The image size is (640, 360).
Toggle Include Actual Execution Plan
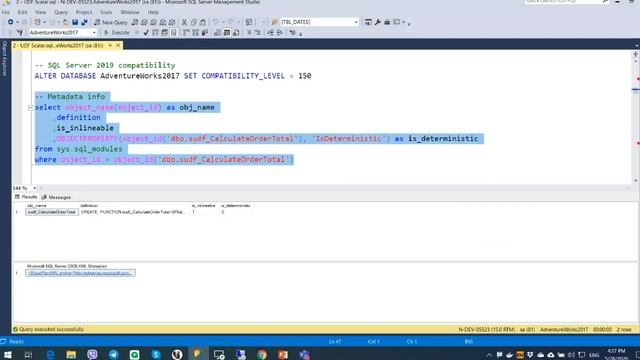click(x=186, y=33)
